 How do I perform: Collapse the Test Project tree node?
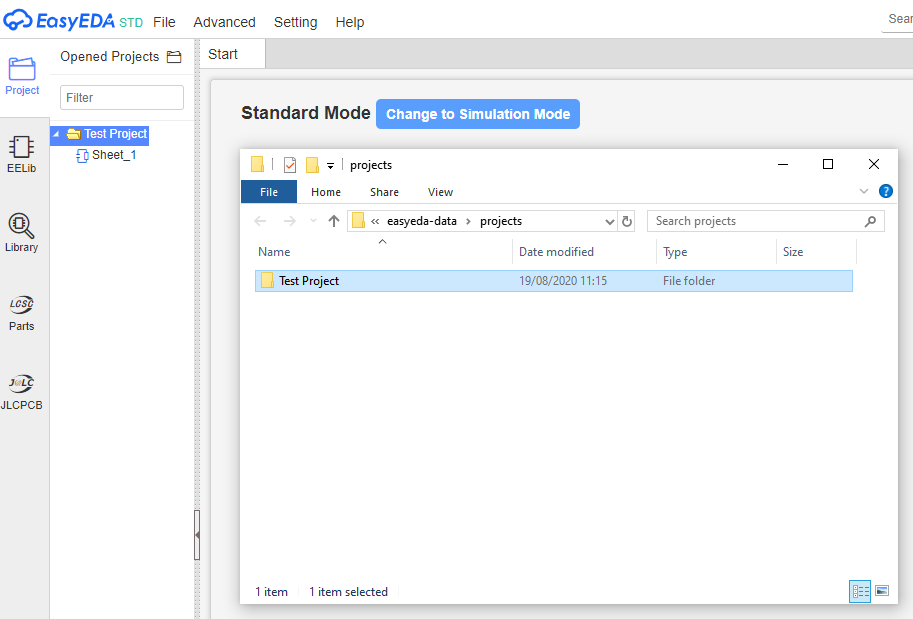[x=56, y=134]
